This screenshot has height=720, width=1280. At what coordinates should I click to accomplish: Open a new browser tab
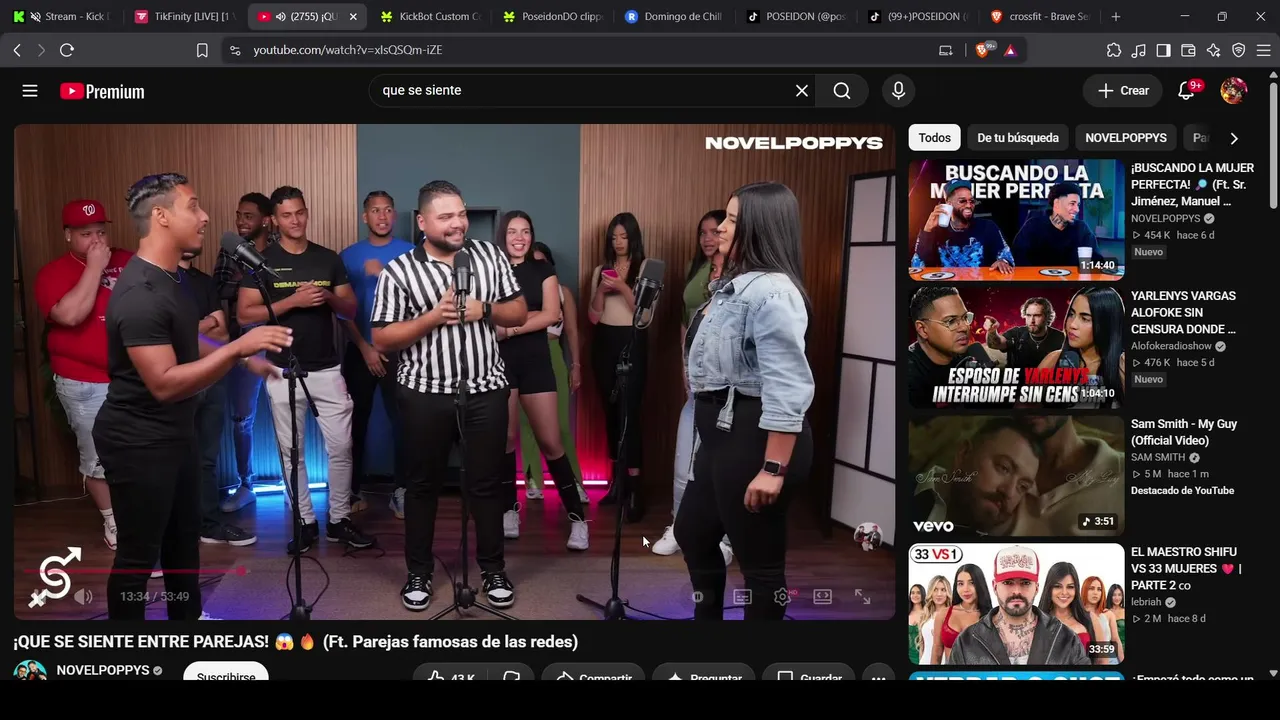(x=1116, y=17)
